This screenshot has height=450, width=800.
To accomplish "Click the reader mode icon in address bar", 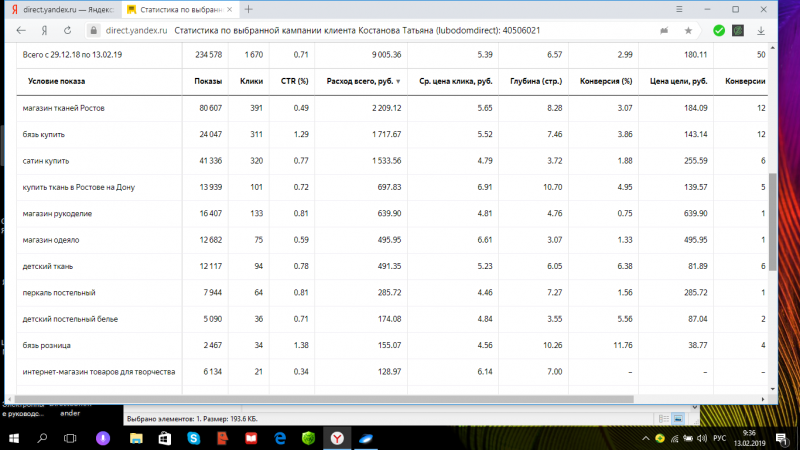I will click(x=664, y=31).
